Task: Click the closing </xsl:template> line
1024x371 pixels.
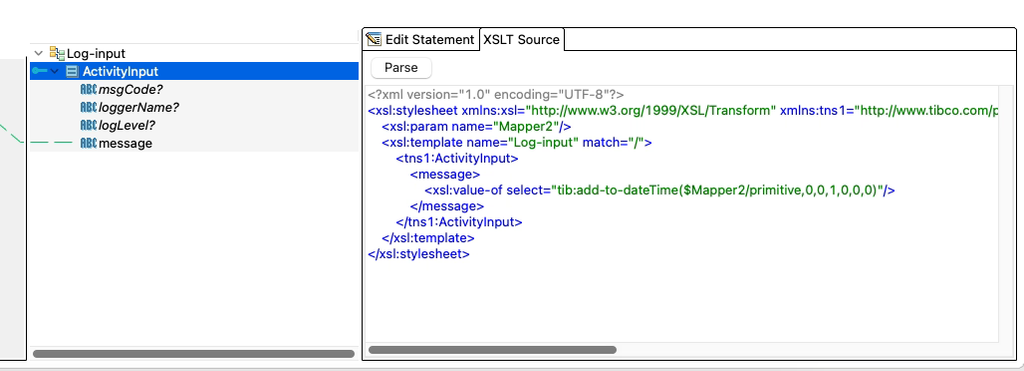Action: click(x=428, y=238)
